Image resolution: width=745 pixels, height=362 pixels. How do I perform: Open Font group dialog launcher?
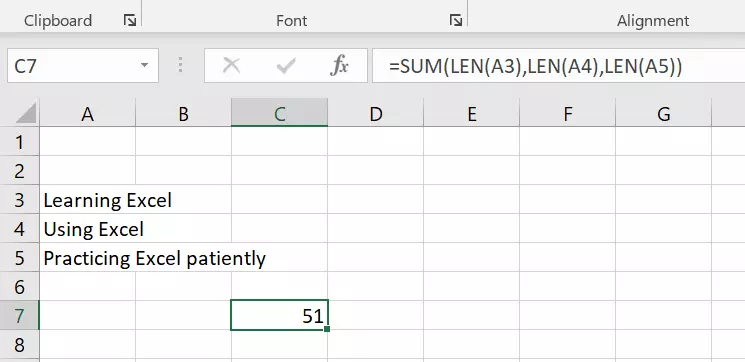pyautogui.click(x=456, y=20)
